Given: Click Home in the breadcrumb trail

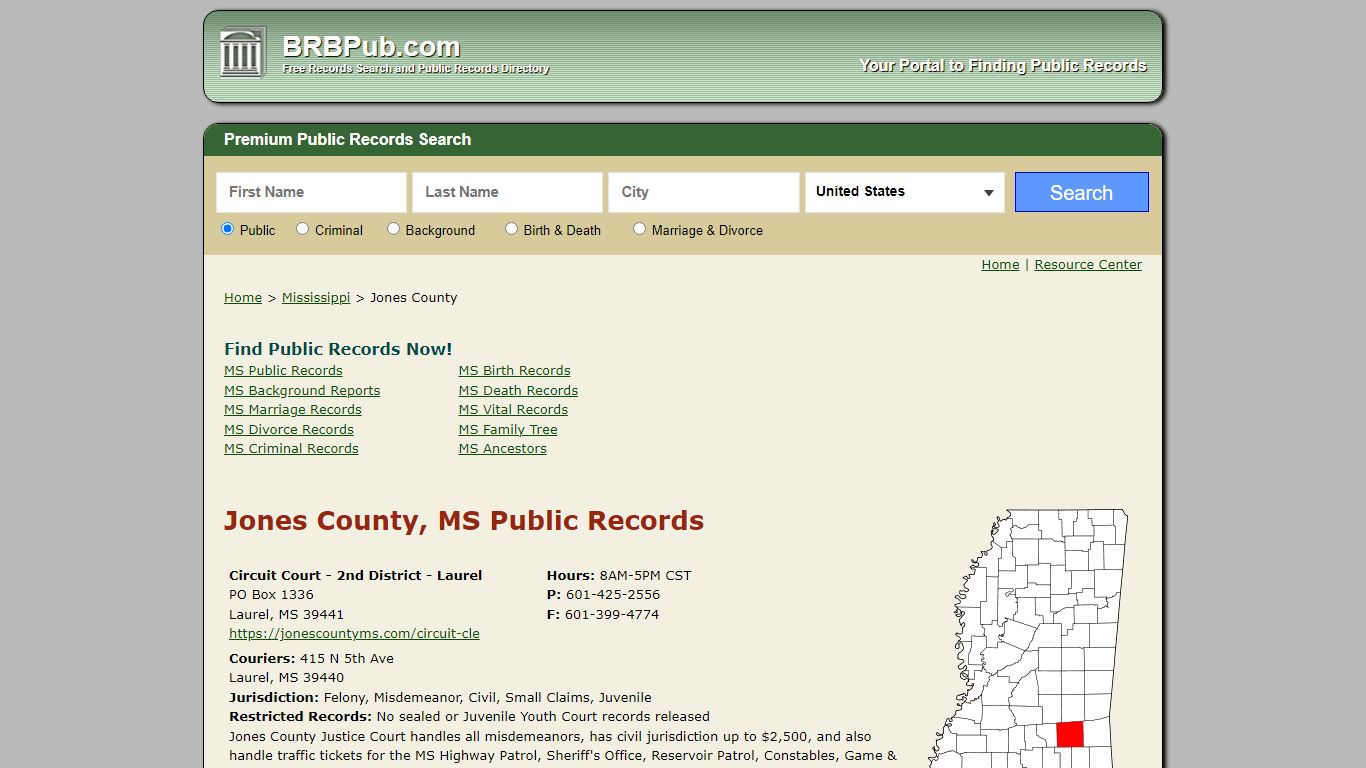Looking at the screenshot, I should [243, 298].
